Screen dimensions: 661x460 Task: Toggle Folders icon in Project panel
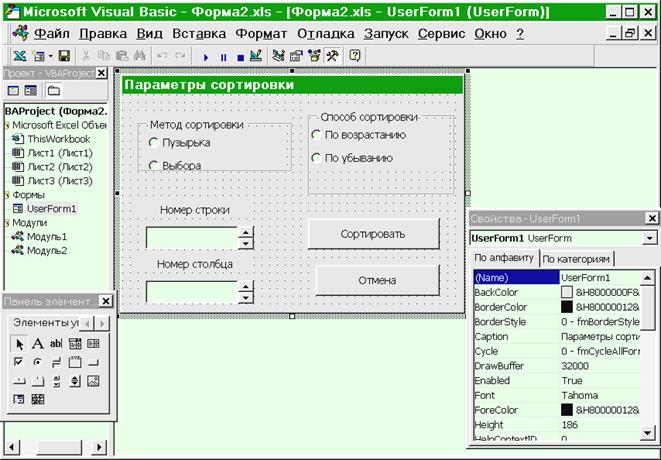[x=54, y=91]
